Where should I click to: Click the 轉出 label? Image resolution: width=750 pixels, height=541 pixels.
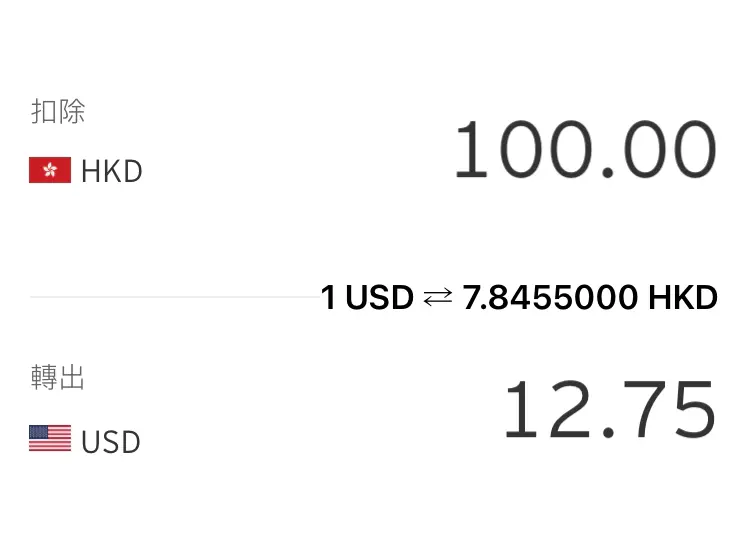[x=58, y=377]
